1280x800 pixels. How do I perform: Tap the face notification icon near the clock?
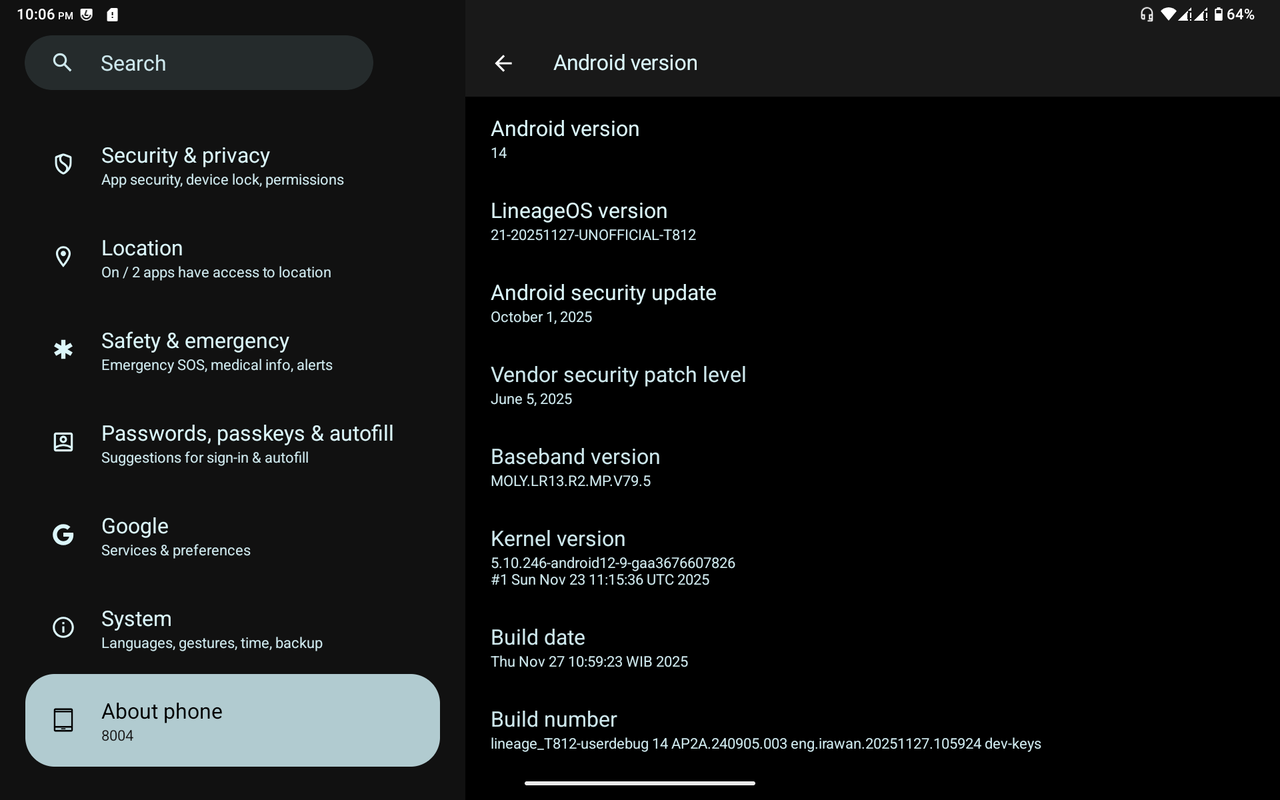point(87,15)
